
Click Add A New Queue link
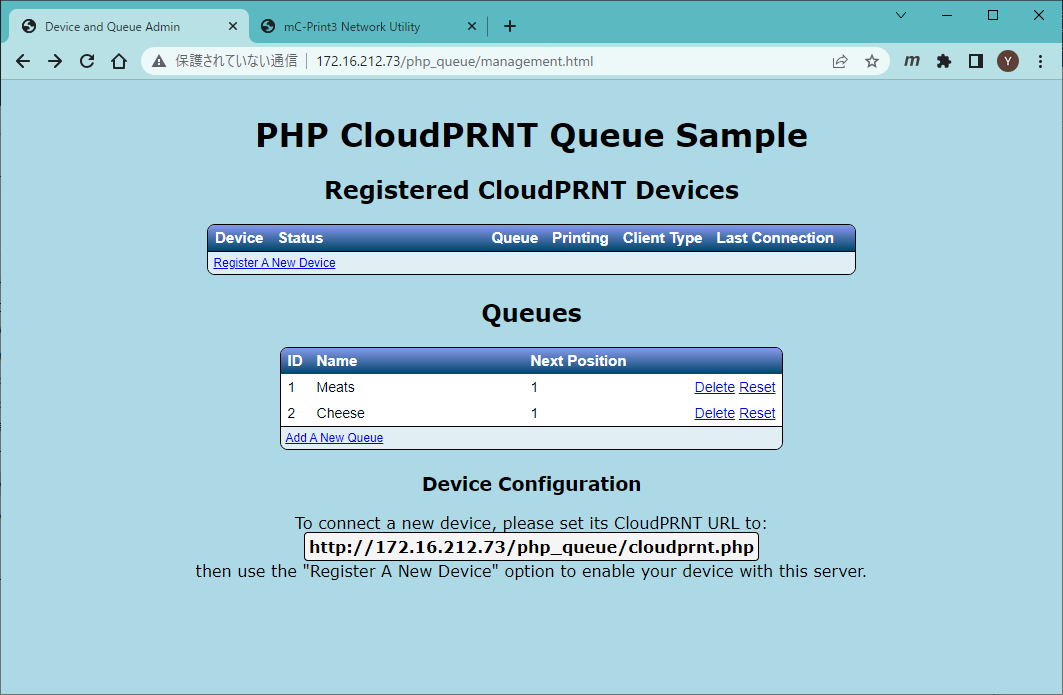click(334, 438)
